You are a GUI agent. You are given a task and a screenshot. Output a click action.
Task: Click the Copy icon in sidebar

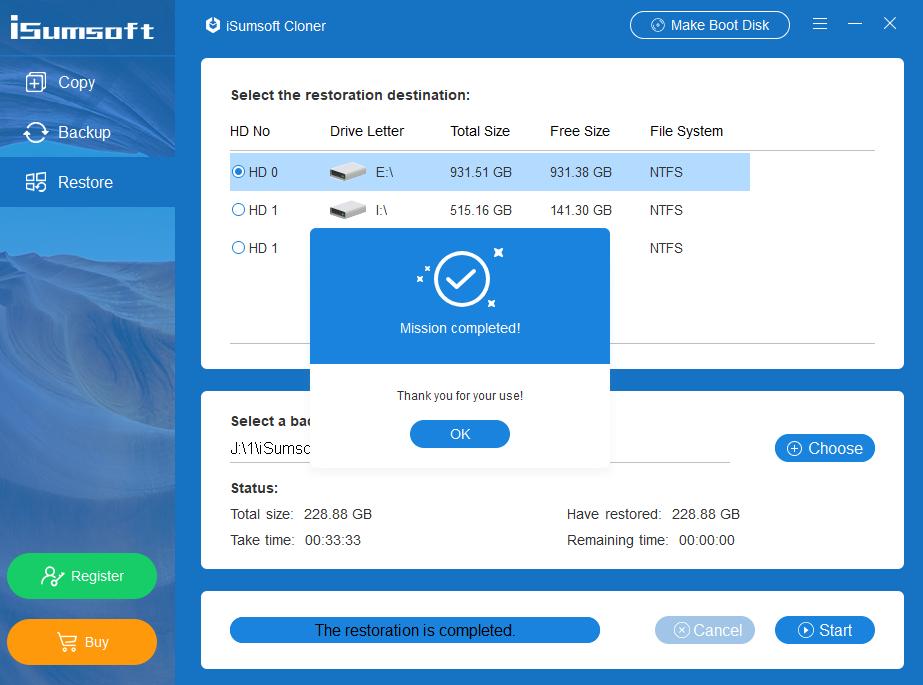tap(35, 82)
